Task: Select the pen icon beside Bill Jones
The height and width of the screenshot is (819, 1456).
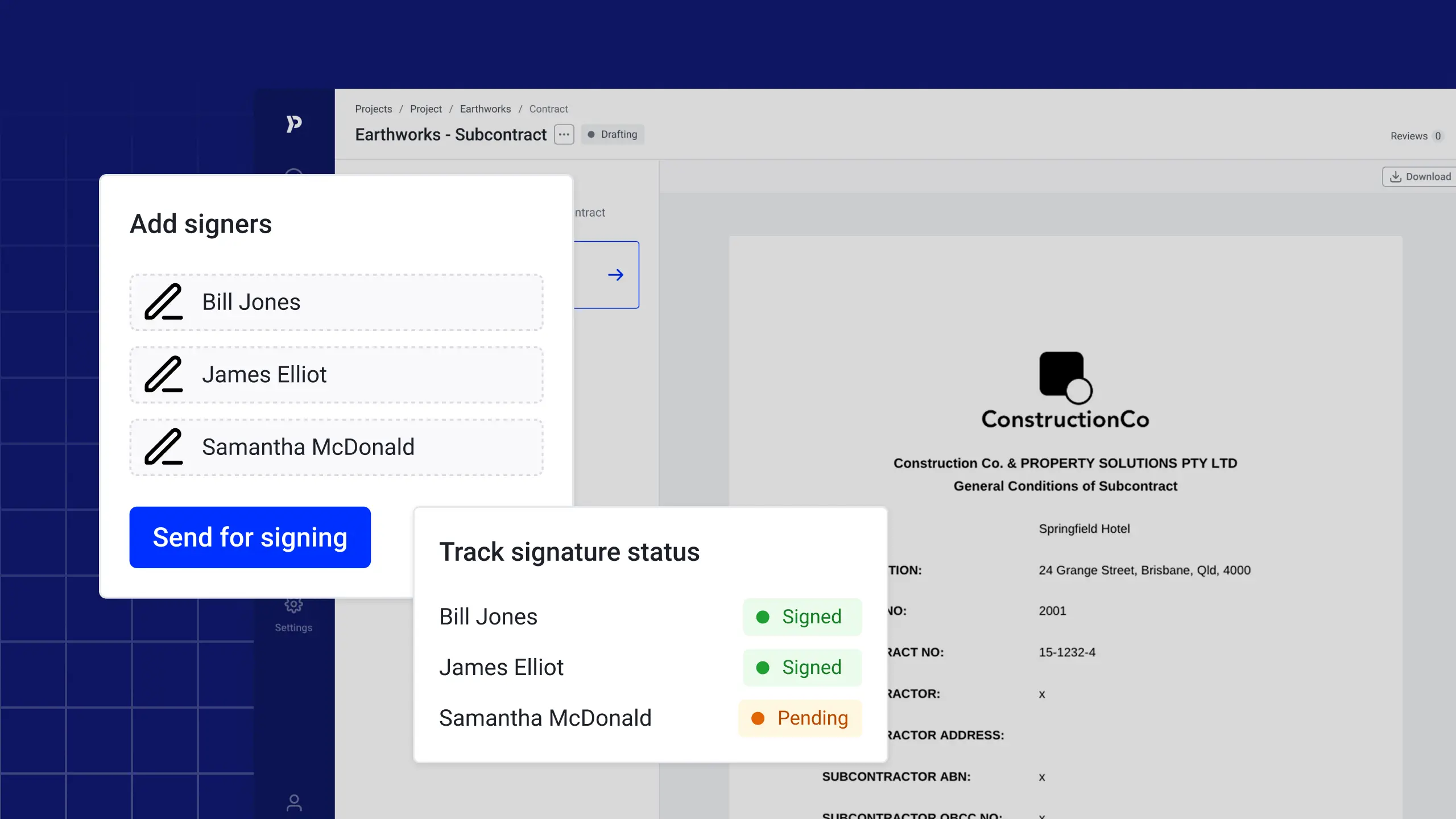Action: coord(163,302)
